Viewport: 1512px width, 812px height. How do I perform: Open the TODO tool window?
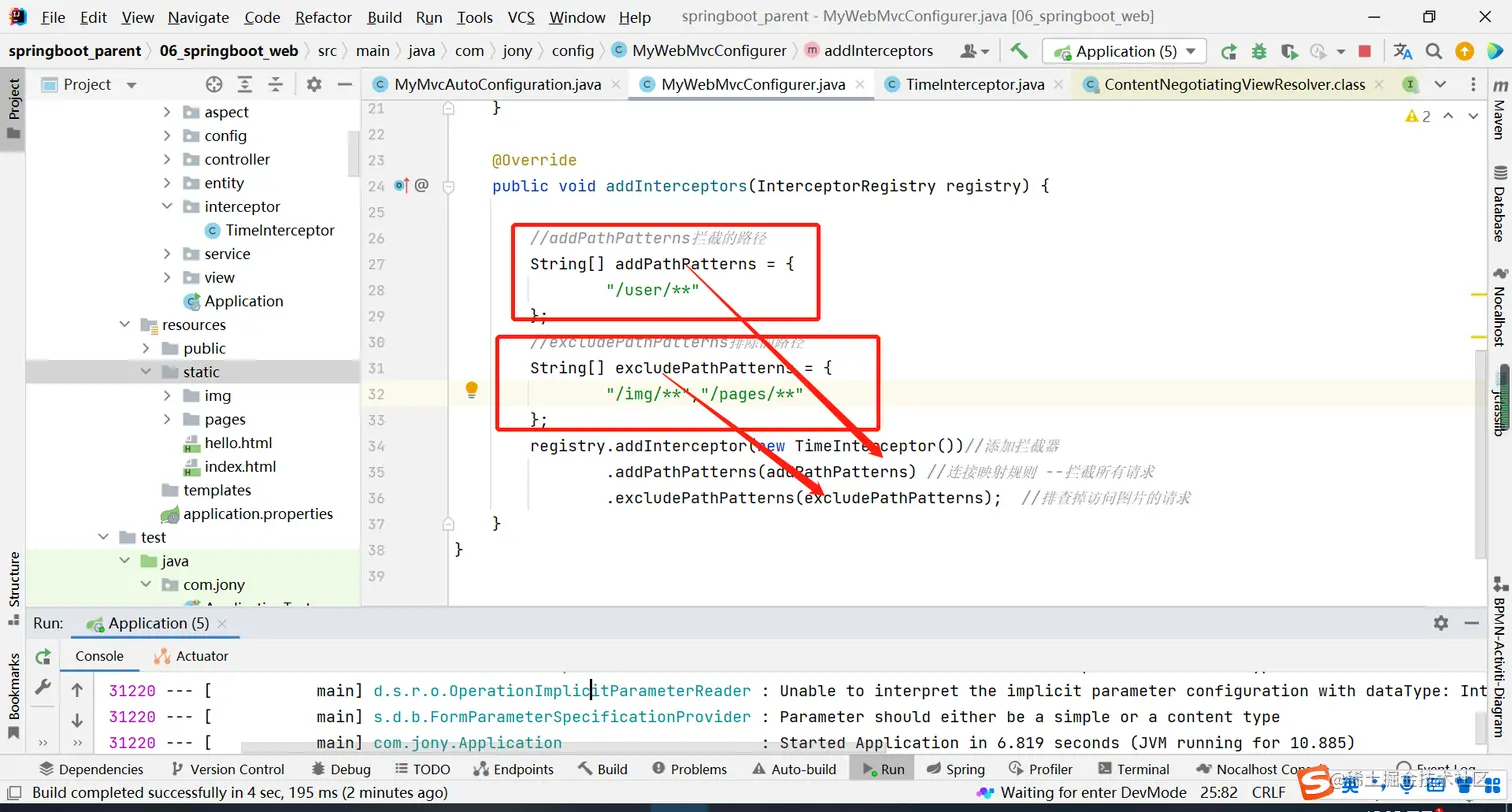click(422, 769)
